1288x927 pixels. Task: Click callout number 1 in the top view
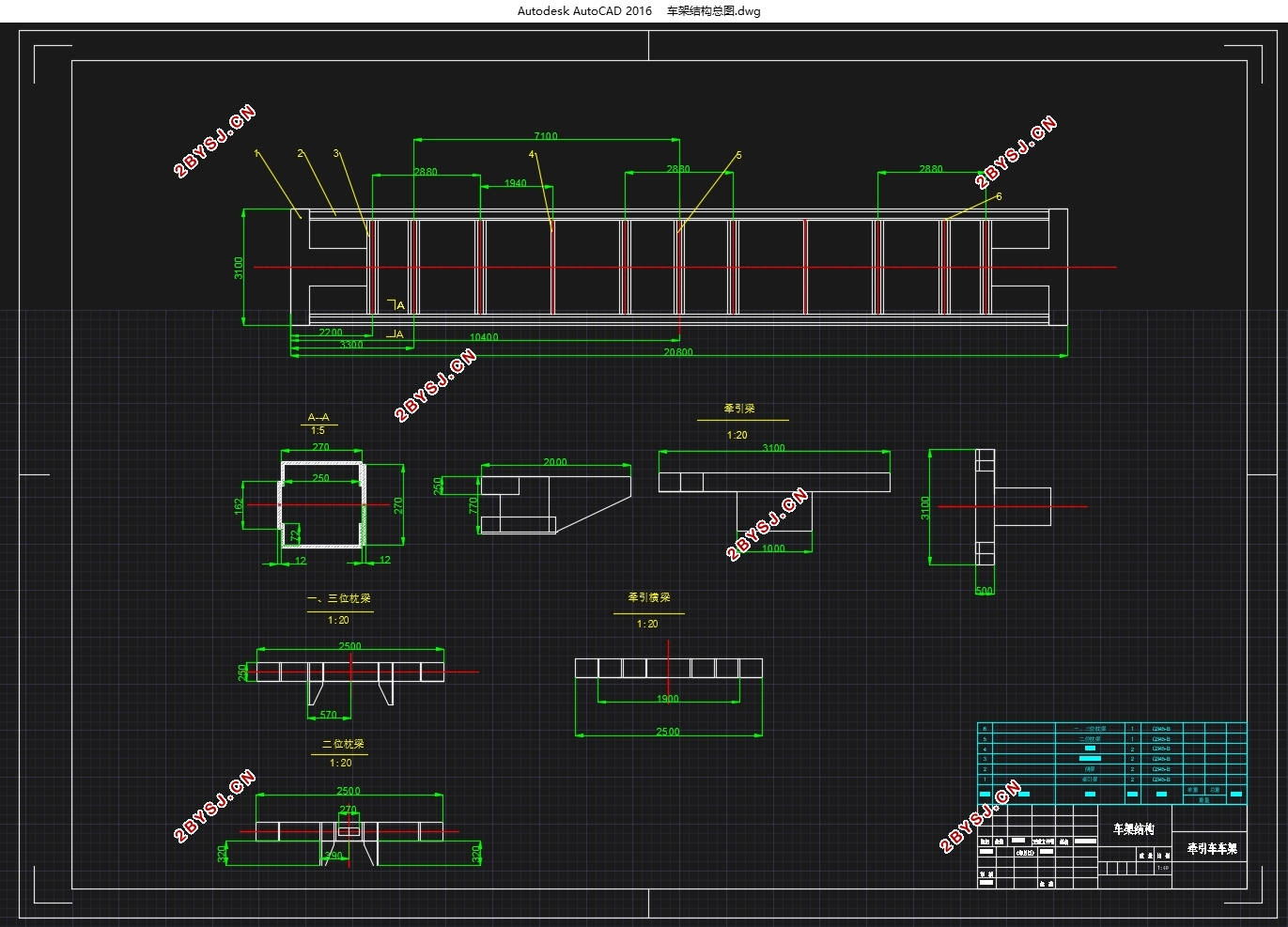pyautogui.click(x=256, y=152)
